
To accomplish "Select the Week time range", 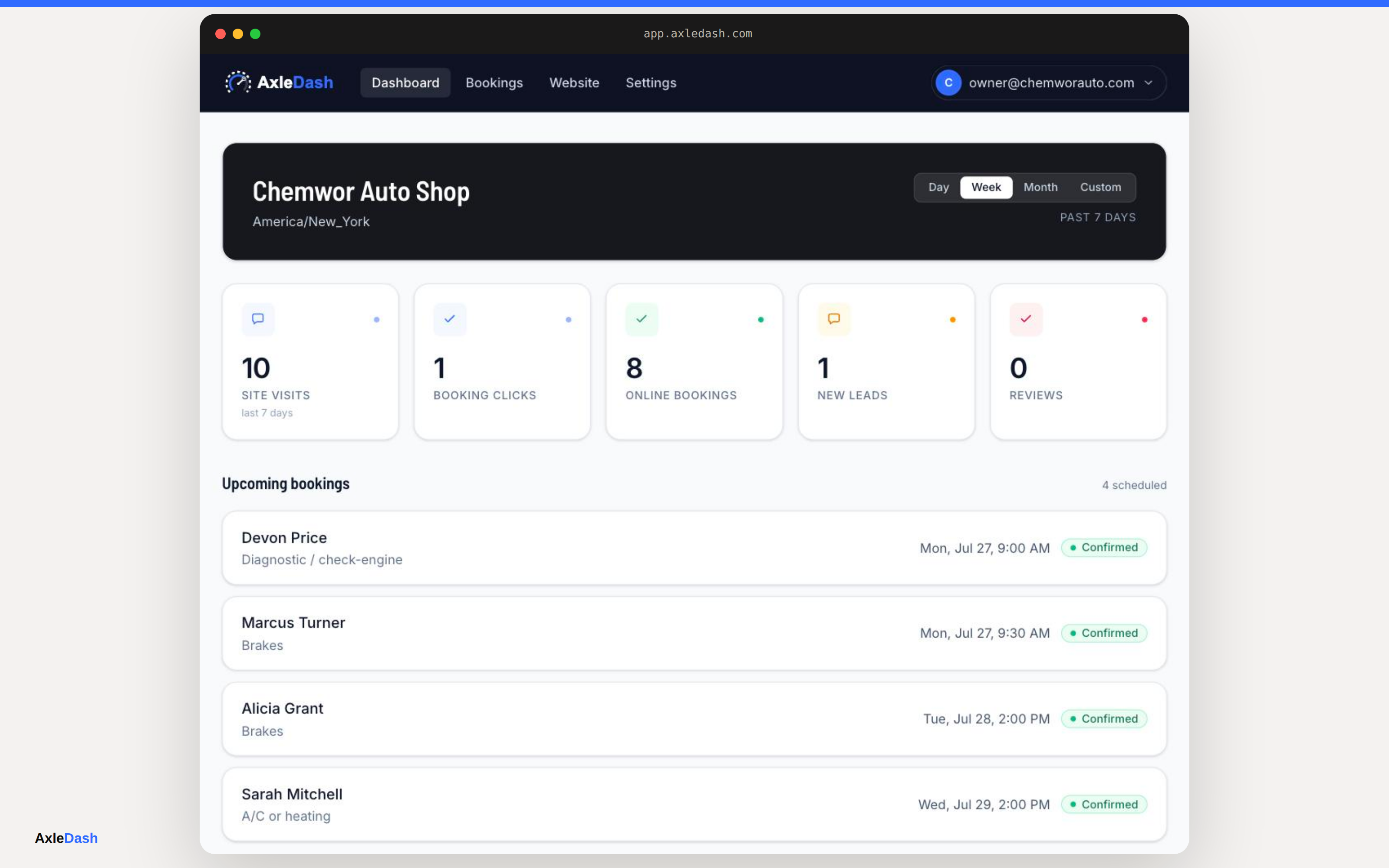I will point(986,187).
